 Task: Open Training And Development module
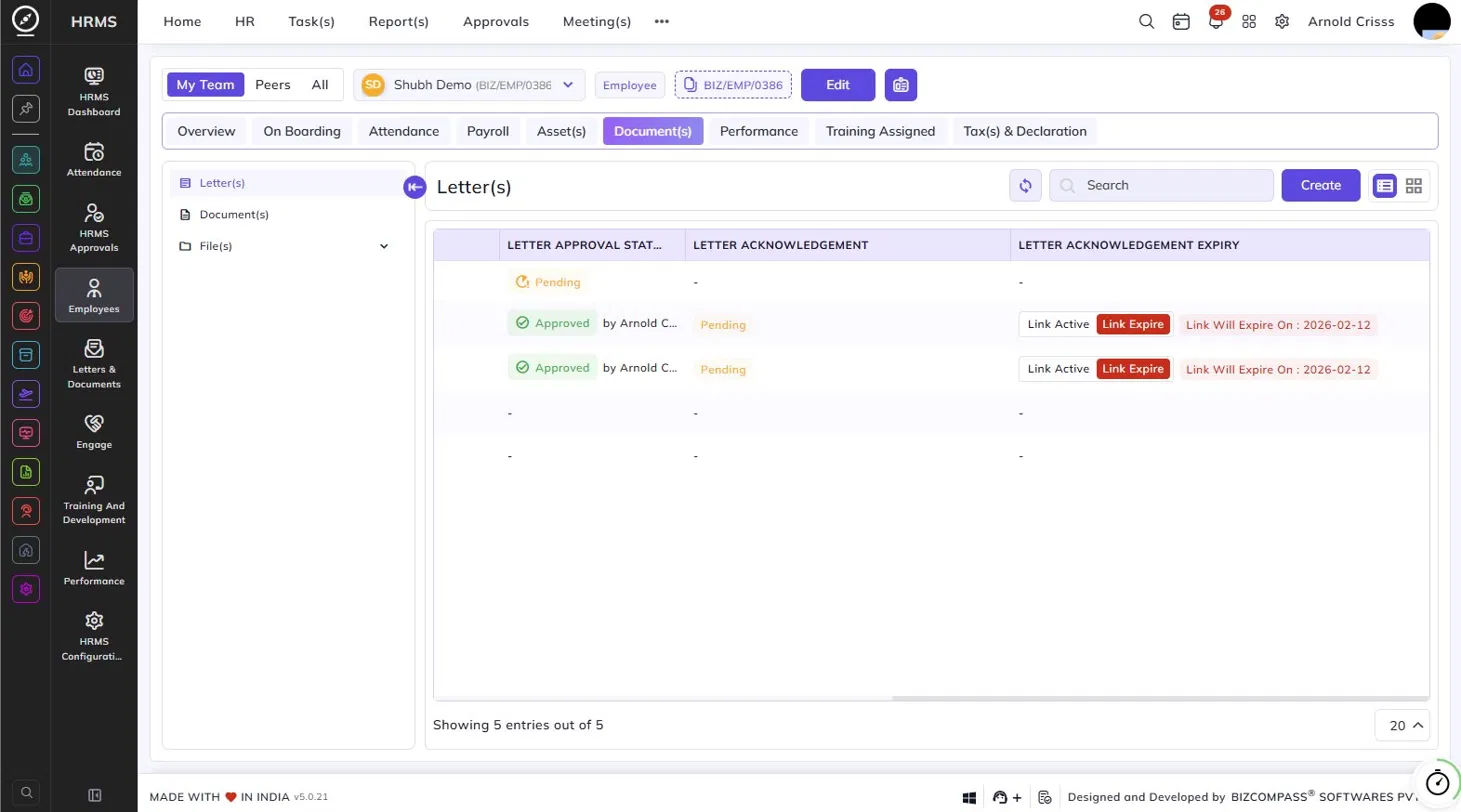click(x=94, y=499)
